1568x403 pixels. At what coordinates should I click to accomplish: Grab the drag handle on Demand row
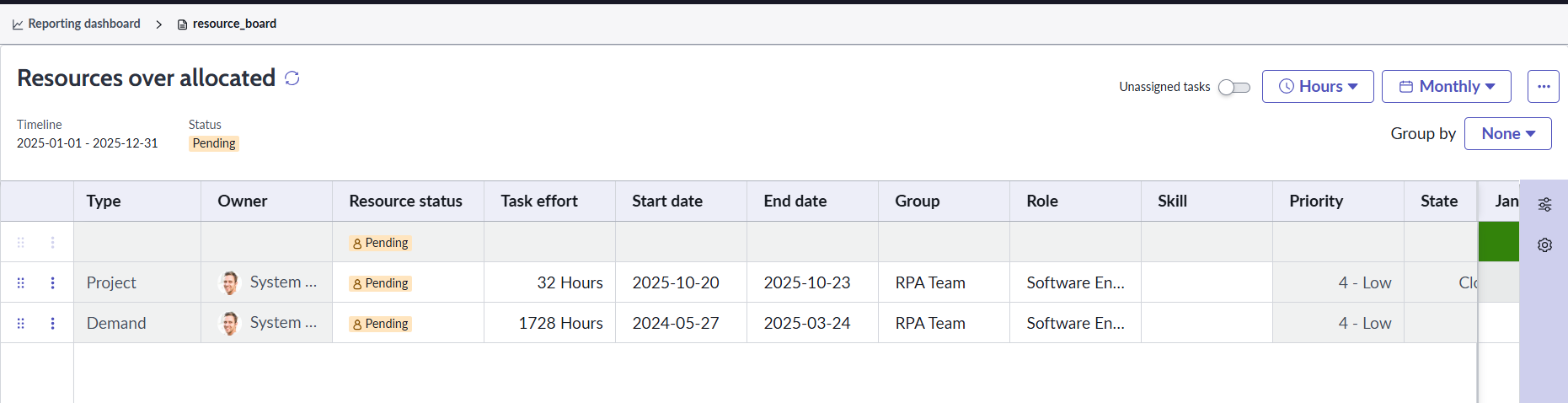tap(21, 324)
